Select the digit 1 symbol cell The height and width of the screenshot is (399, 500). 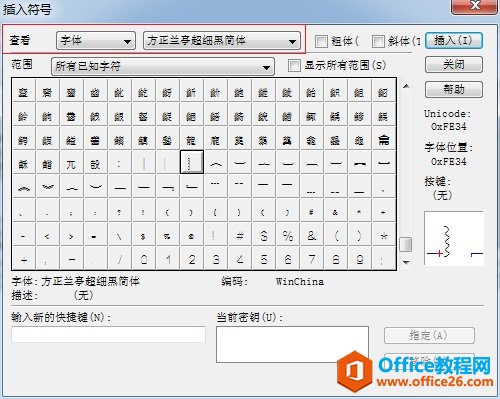[168, 259]
